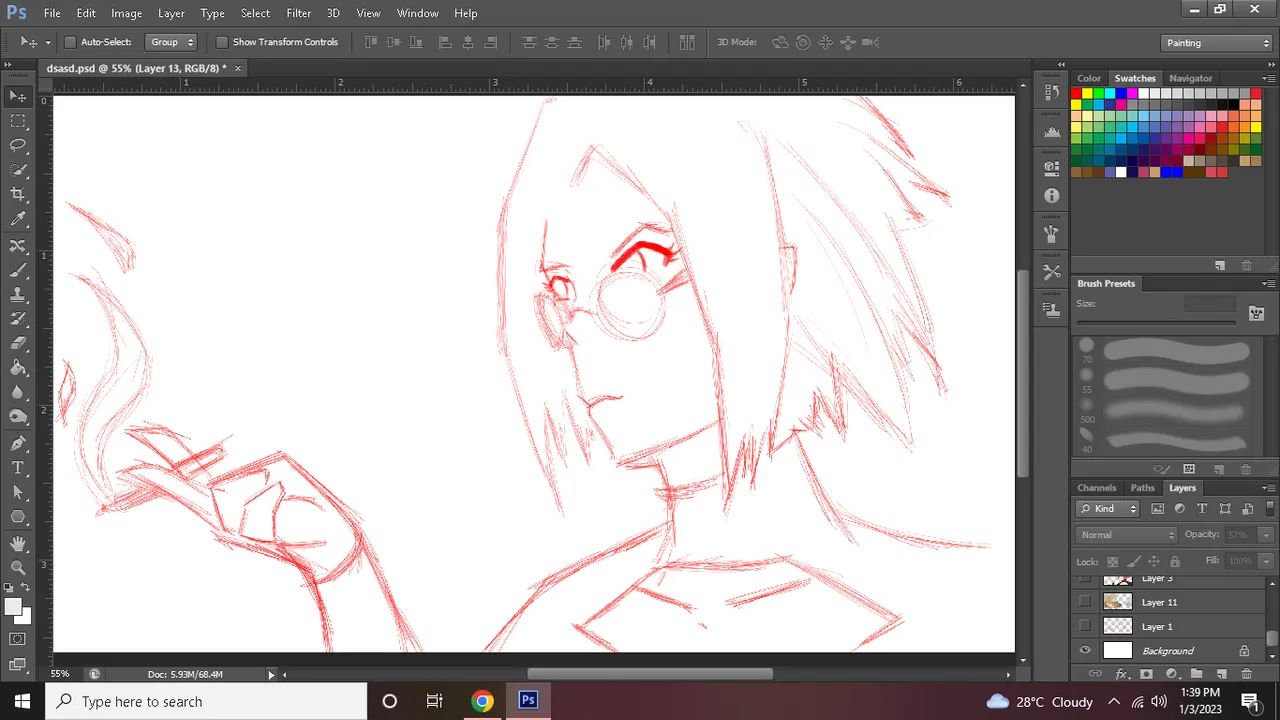Filter layers by pixel layer icon
The height and width of the screenshot is (720, 1280).
[x=1157, y=508]
